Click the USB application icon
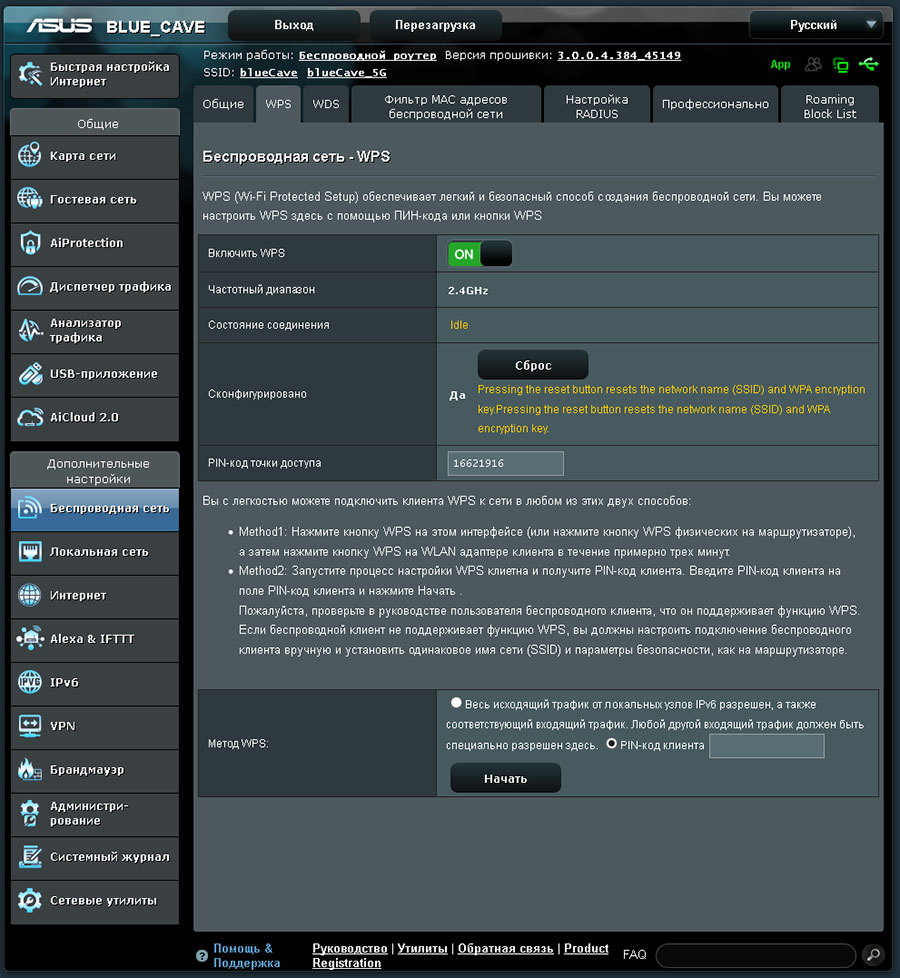 (29, 374)
